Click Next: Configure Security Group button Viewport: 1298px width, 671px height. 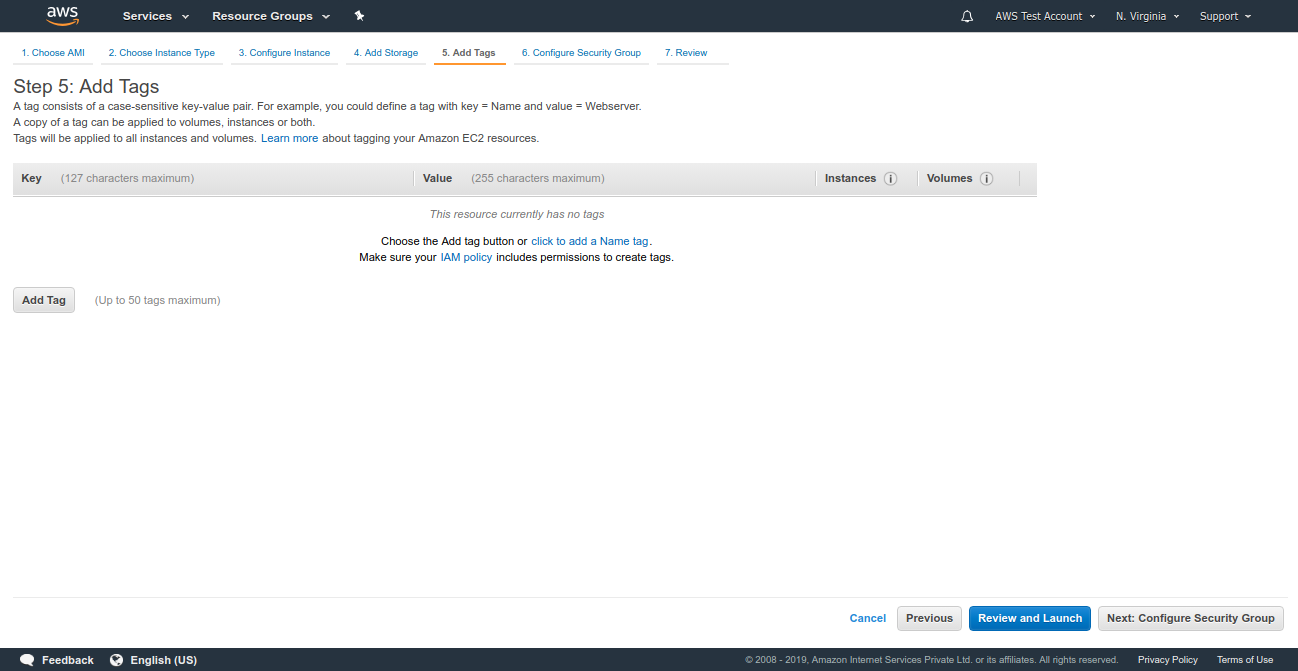pyautogui.click(x=1190, y=618)
